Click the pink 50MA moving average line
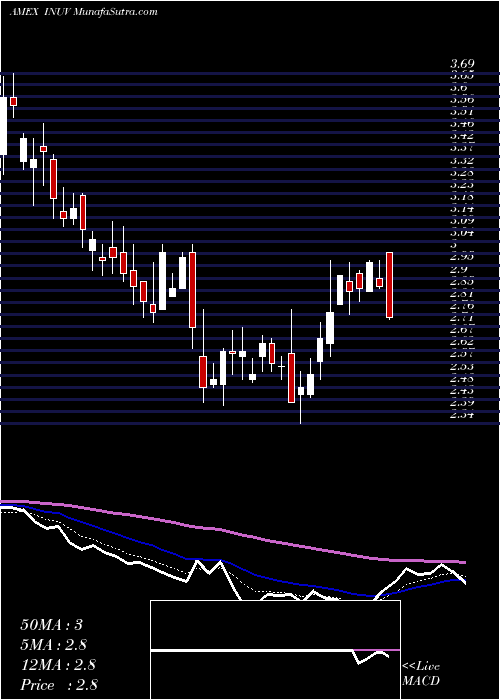 coord(232,531)
